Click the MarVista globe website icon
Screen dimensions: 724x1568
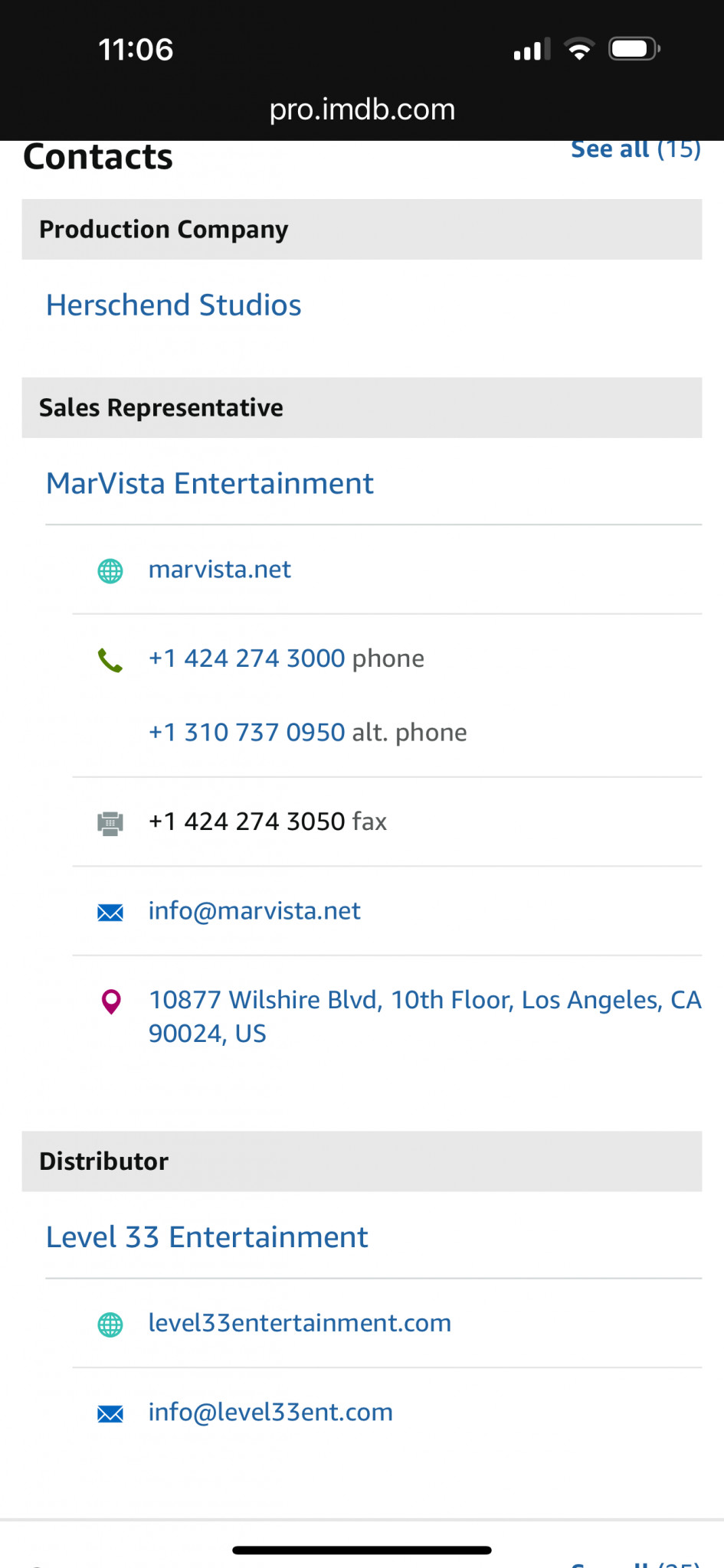click(x=110, y=571)
